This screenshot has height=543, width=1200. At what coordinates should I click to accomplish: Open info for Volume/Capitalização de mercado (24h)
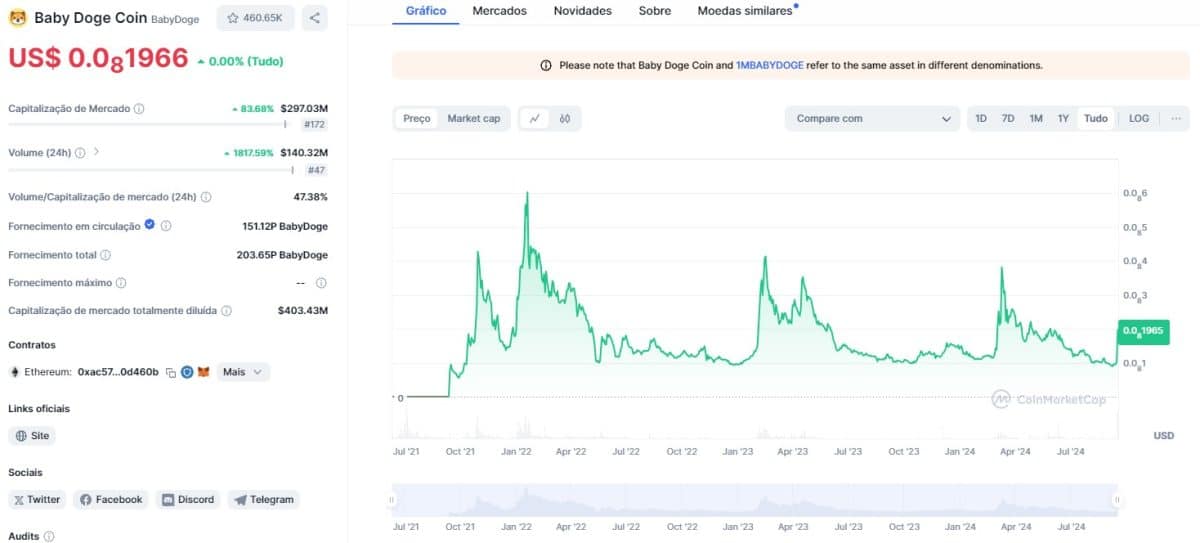pos(206,197)
